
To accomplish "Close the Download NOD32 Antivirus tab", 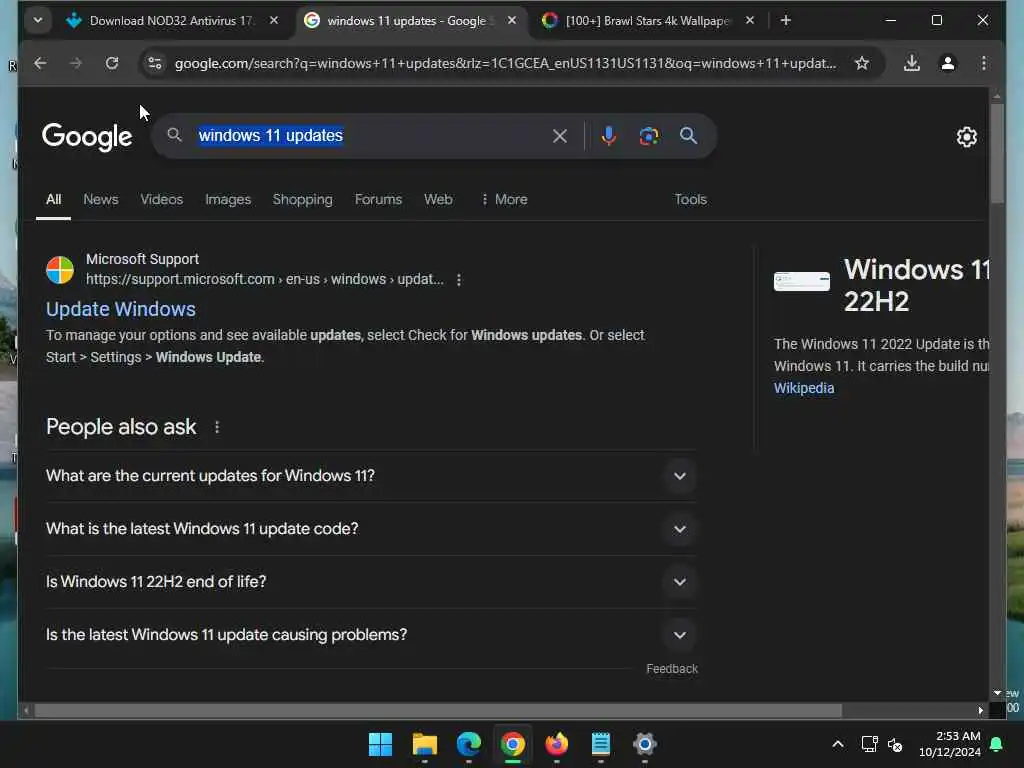I will click(274, 20).
